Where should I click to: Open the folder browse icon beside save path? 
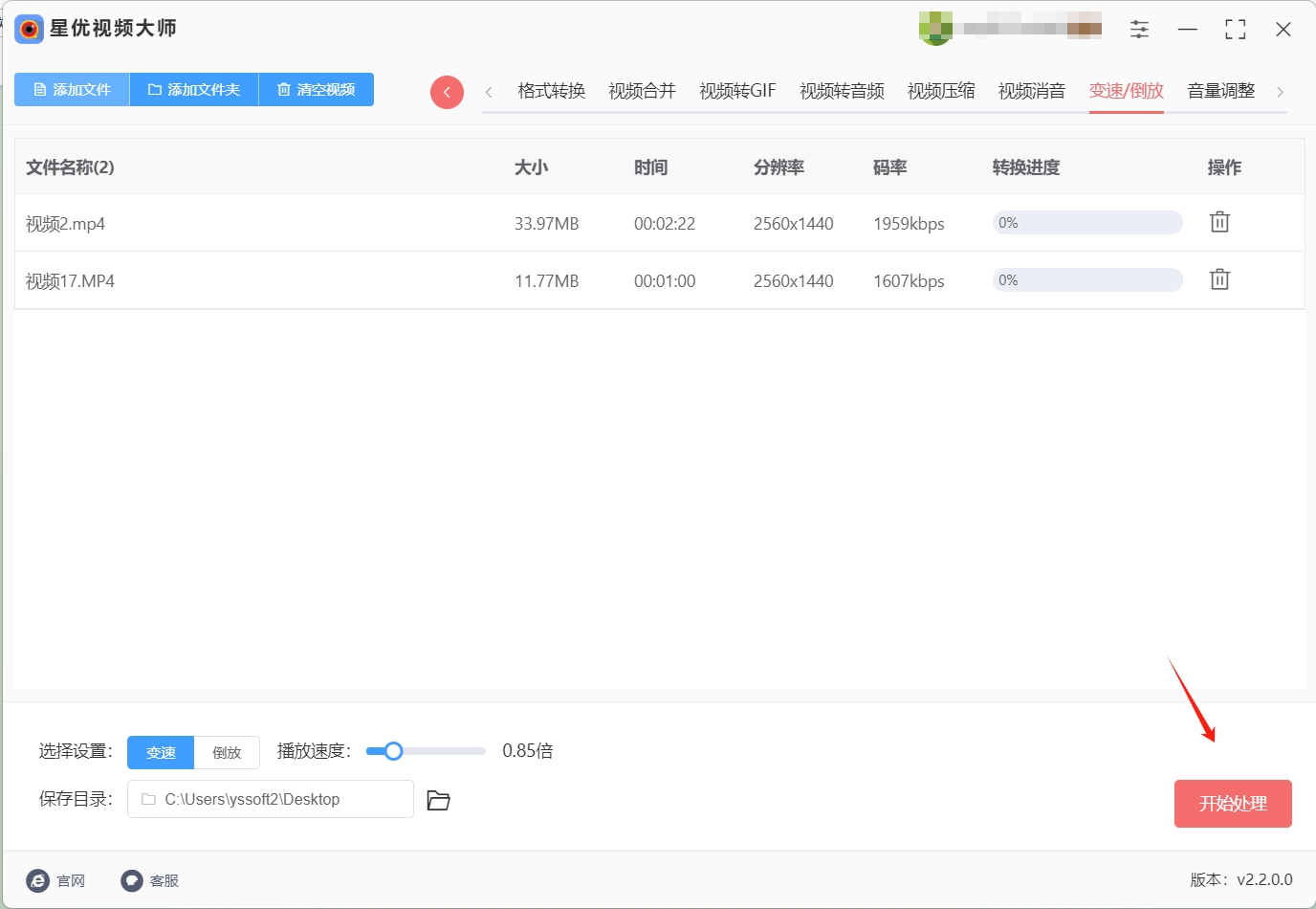coord(438,800)
